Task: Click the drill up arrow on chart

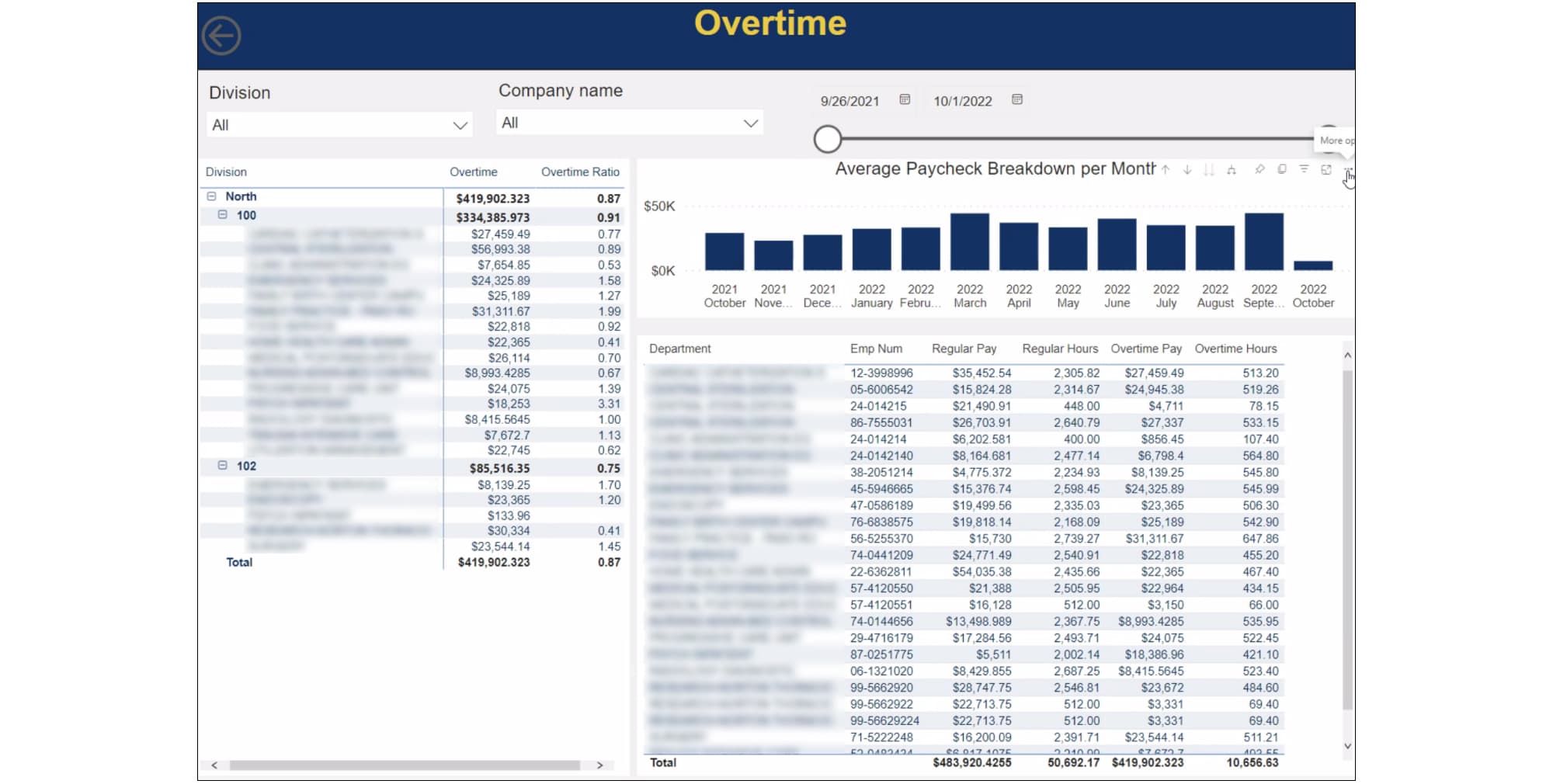Action: coord(1166,170)
